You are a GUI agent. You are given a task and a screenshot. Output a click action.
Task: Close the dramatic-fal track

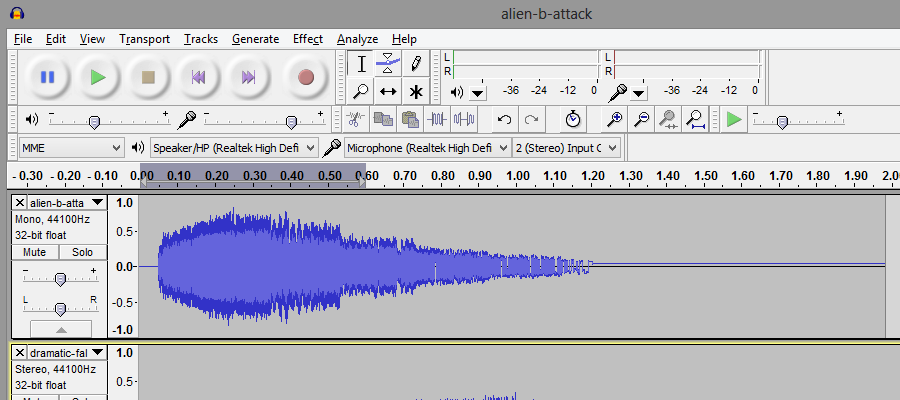[x=20, y=353]
